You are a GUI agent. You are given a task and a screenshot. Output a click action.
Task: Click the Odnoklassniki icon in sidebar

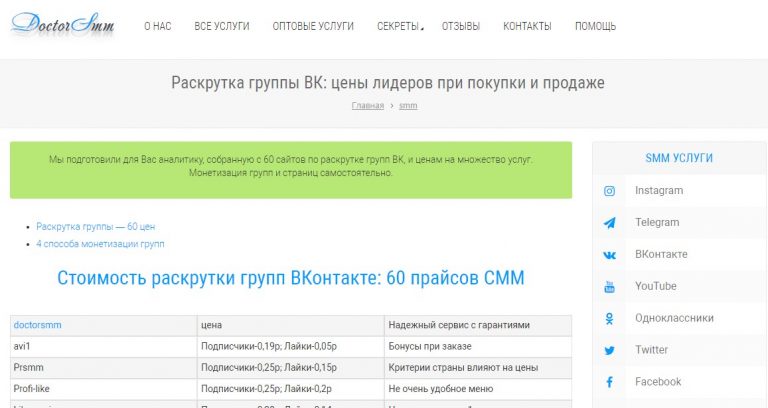tap(609, 319)
